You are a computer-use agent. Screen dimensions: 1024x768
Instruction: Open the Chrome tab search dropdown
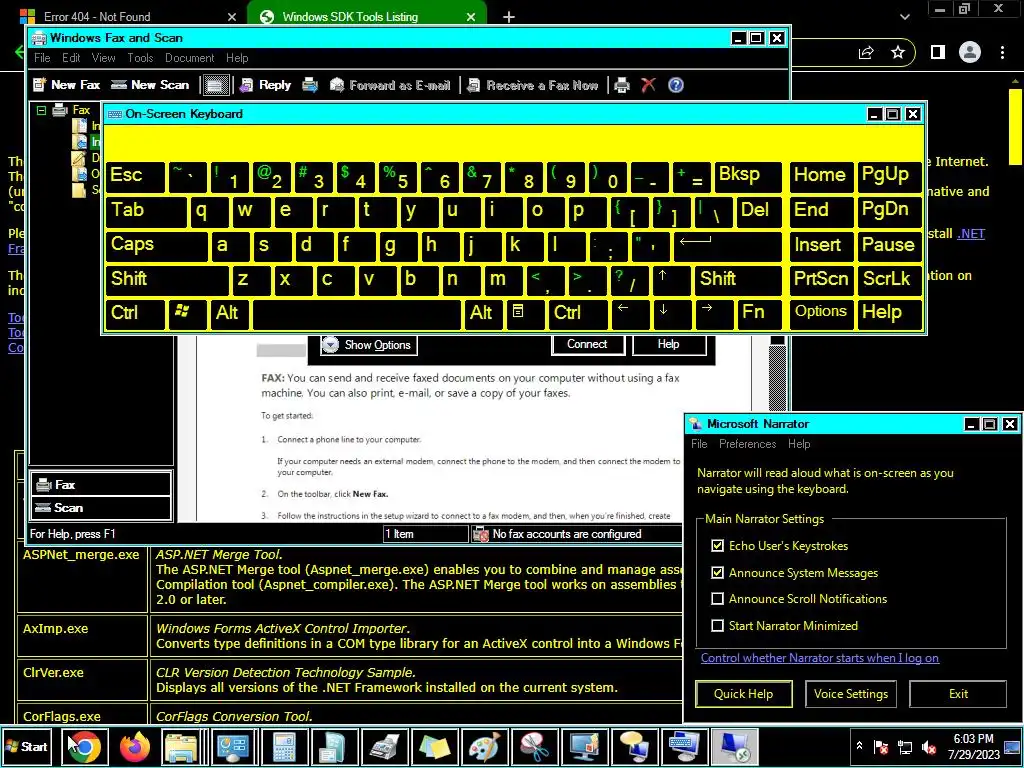[904, 17]
